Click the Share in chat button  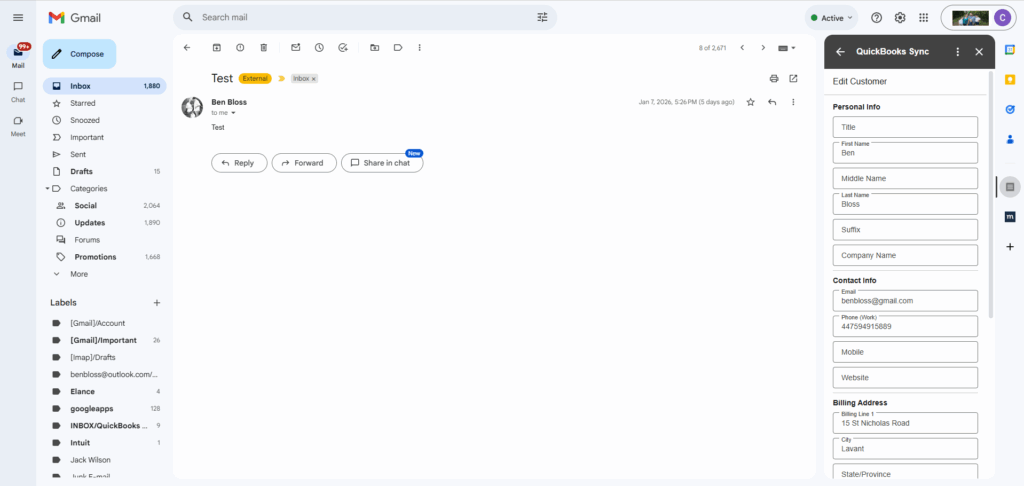pos(382,163)
